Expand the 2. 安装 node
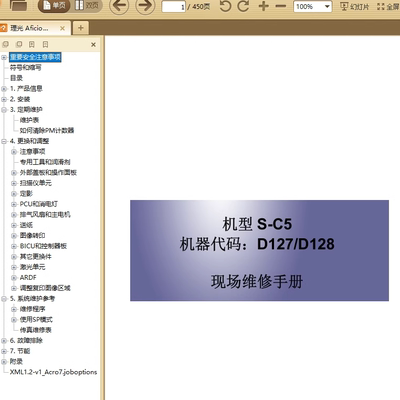The height and width of the screenshot is (400, 400). tap(4, 99)
